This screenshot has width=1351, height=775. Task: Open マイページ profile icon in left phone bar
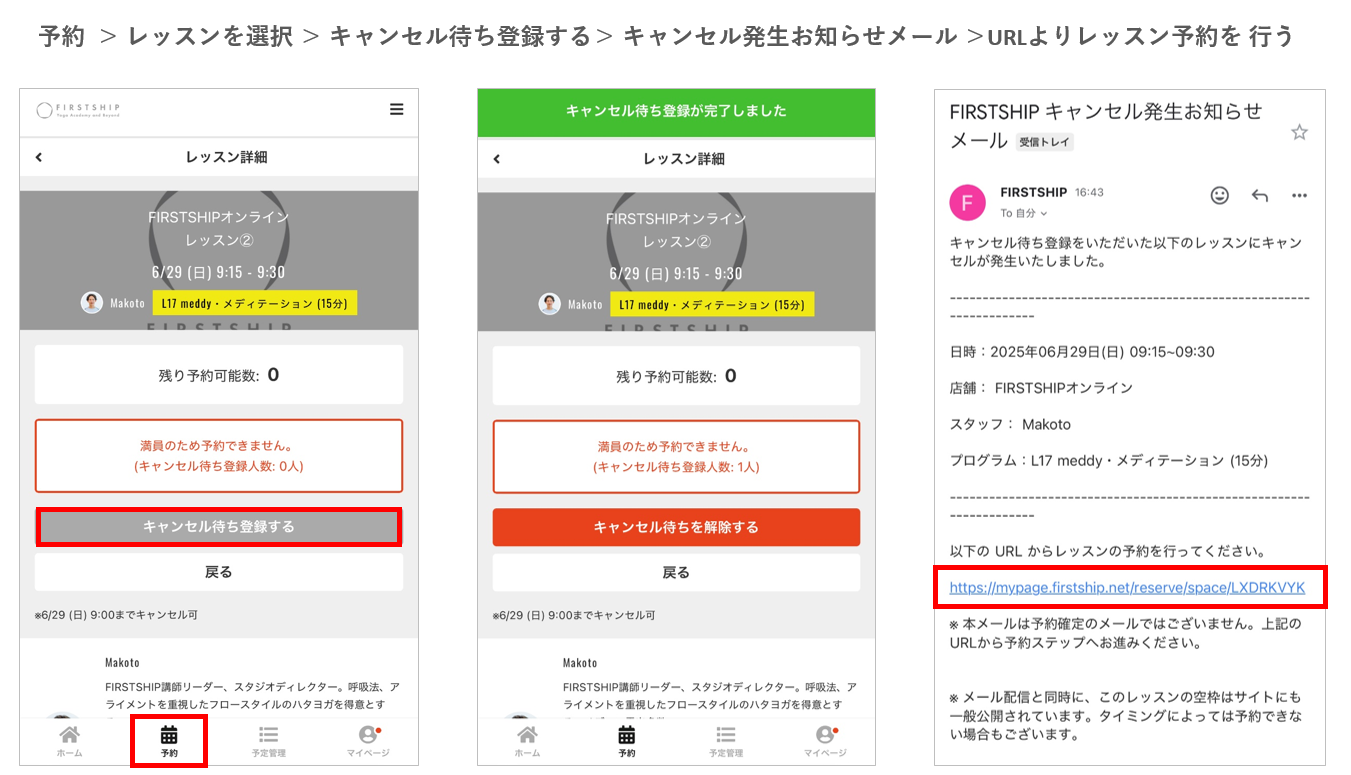coord(368,740)
